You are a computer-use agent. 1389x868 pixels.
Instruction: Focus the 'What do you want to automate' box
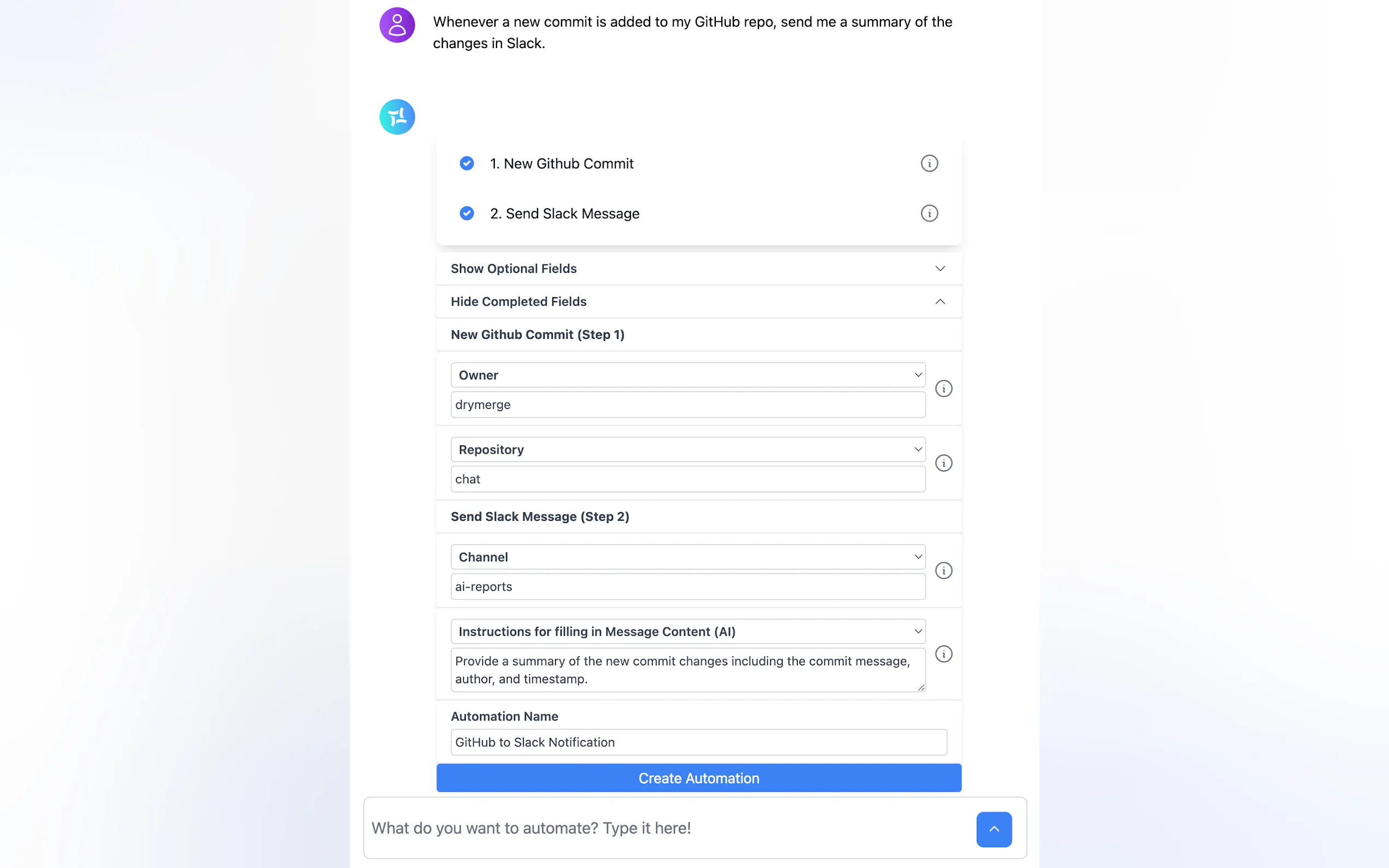[x=666, y=829]
